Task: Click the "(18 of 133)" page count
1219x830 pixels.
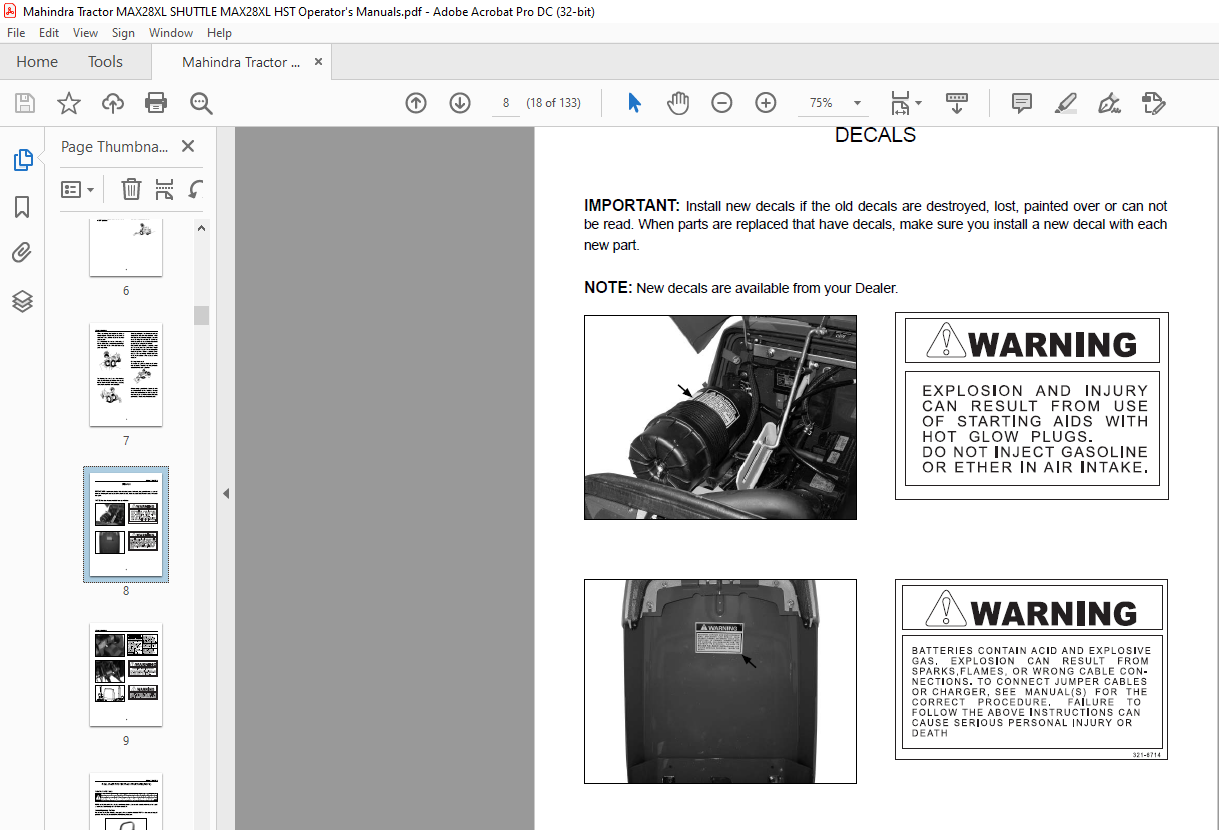Action: (x=553, y=103)
